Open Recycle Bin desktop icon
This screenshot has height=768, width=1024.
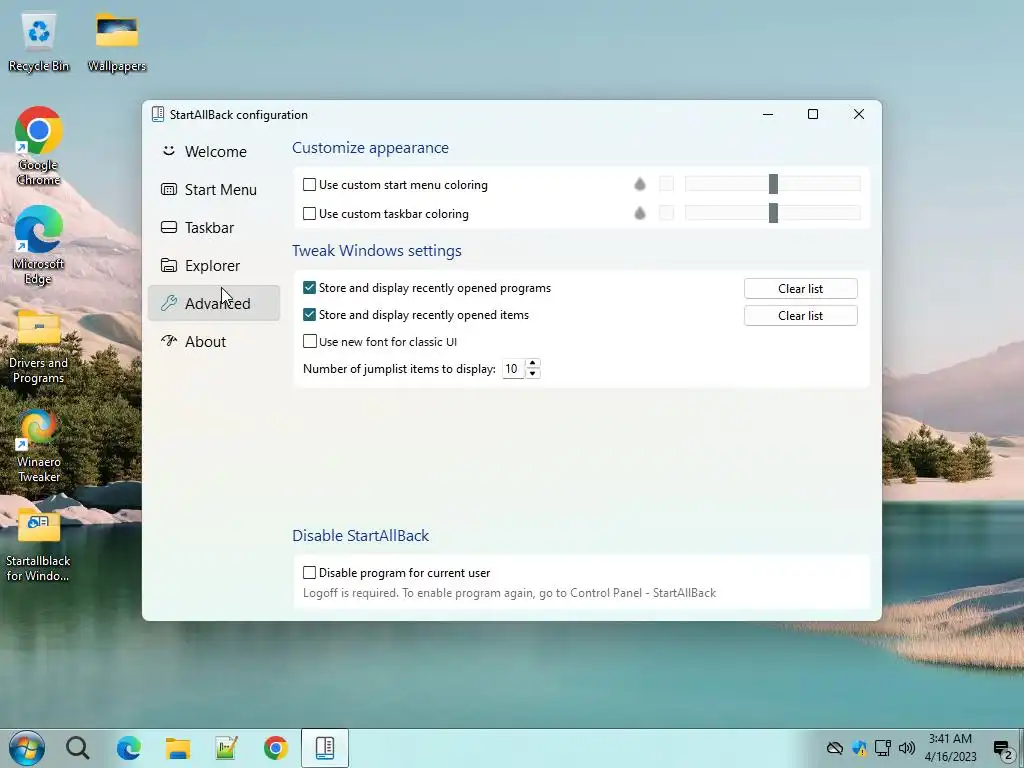pyautogui.click(x=39, y=42)
